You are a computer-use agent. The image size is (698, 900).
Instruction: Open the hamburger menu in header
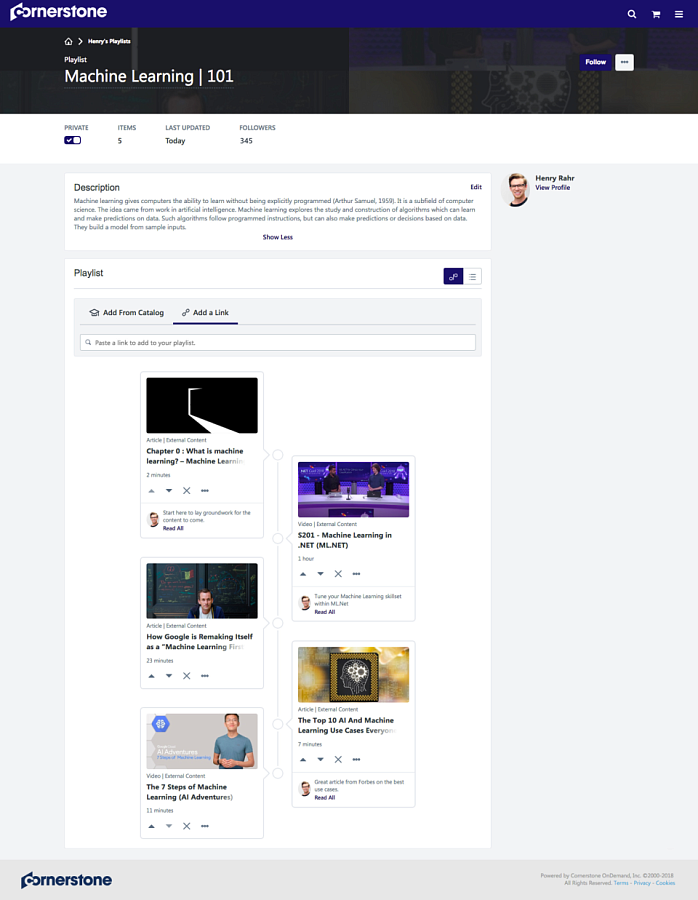coord(679,14)
